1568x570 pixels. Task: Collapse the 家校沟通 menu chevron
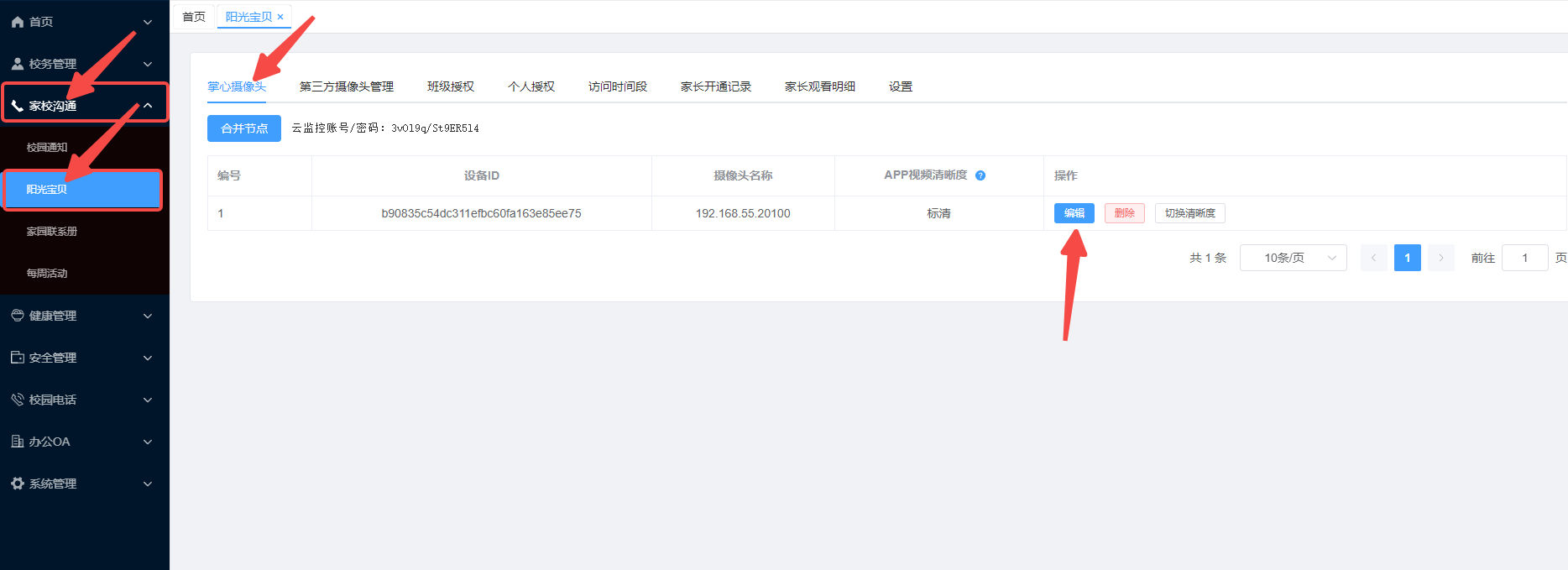148,106
